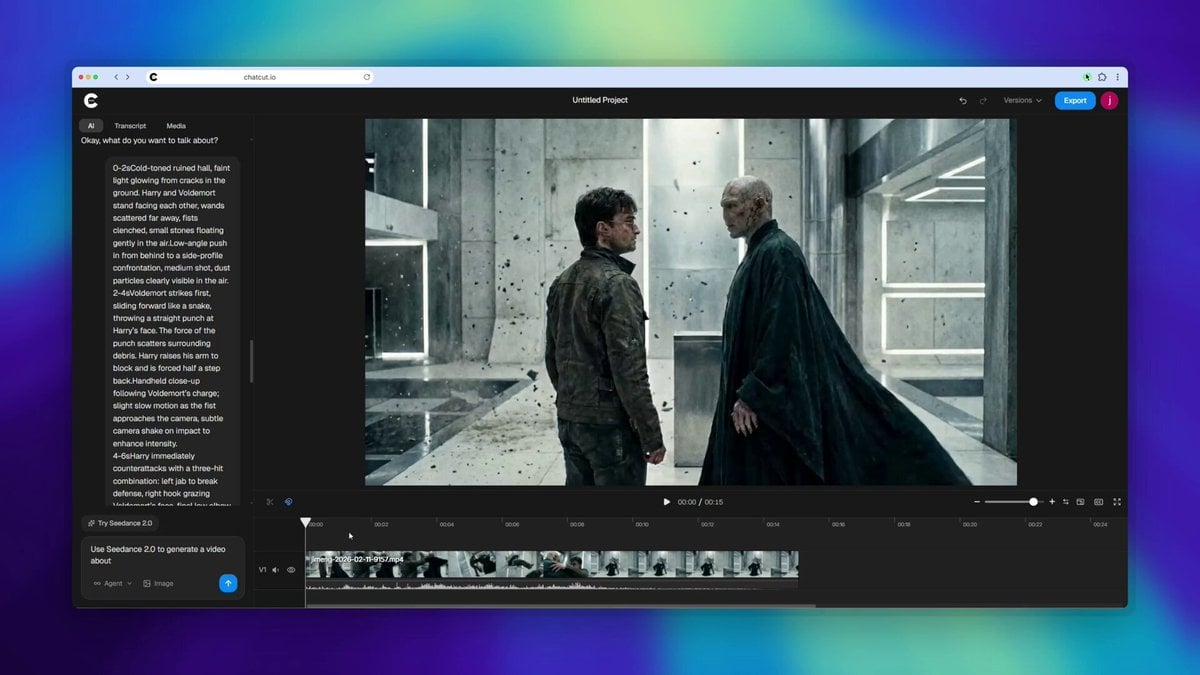Screen dimensions: 1200x675
Task: Click the chat panel vertical scrollbar
Action: click(251, 360)
